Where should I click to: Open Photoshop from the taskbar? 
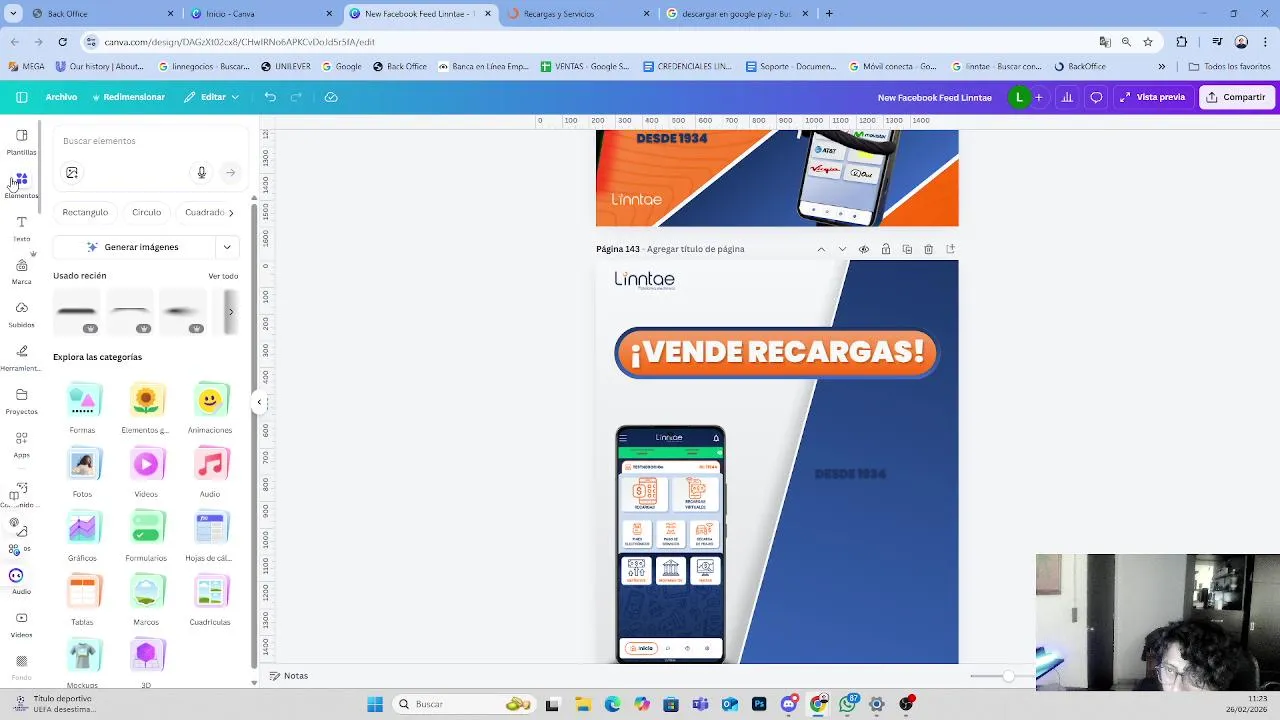tap(759, 704)
